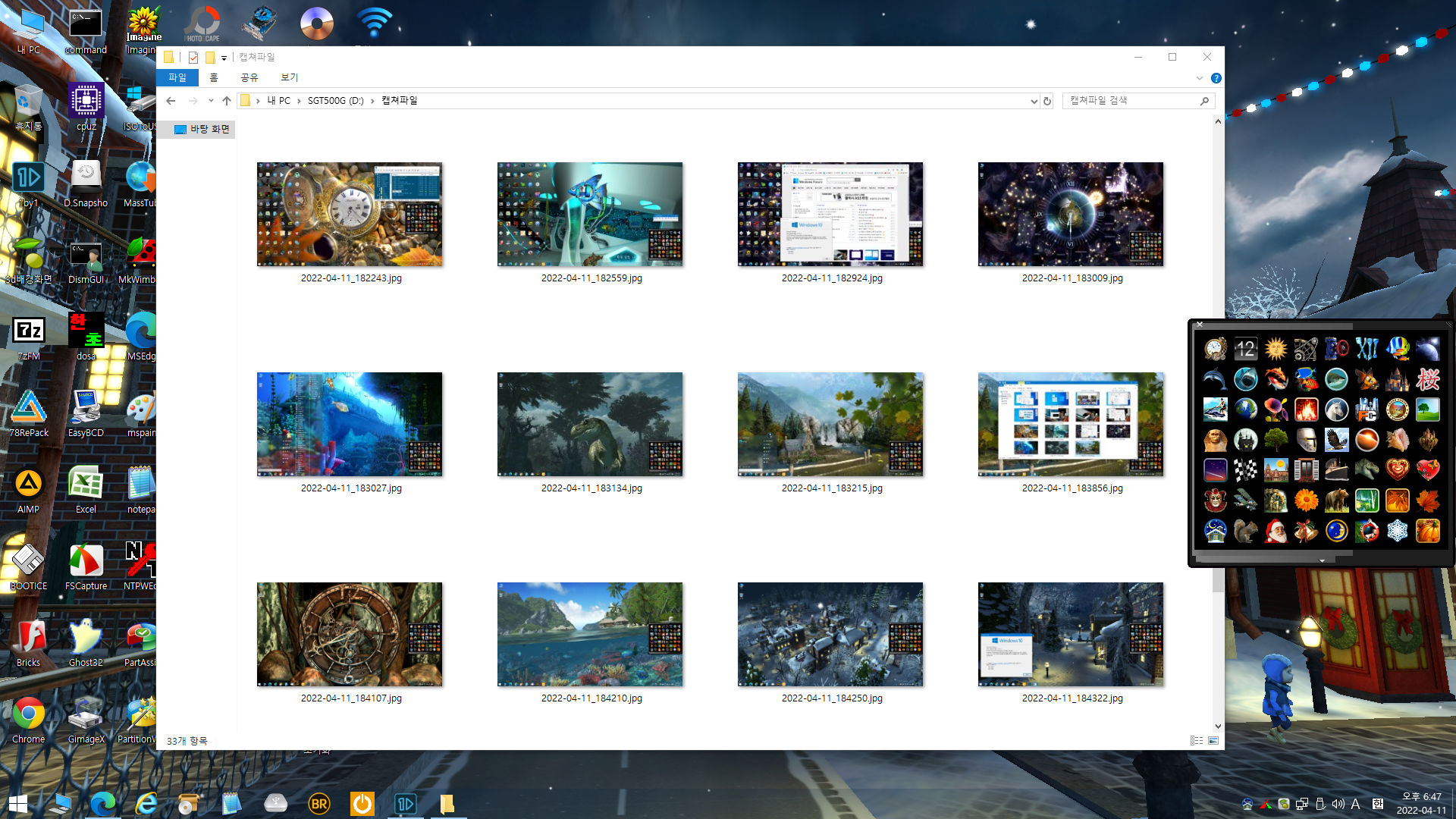Open the 홈 ribbon tab

214,77
